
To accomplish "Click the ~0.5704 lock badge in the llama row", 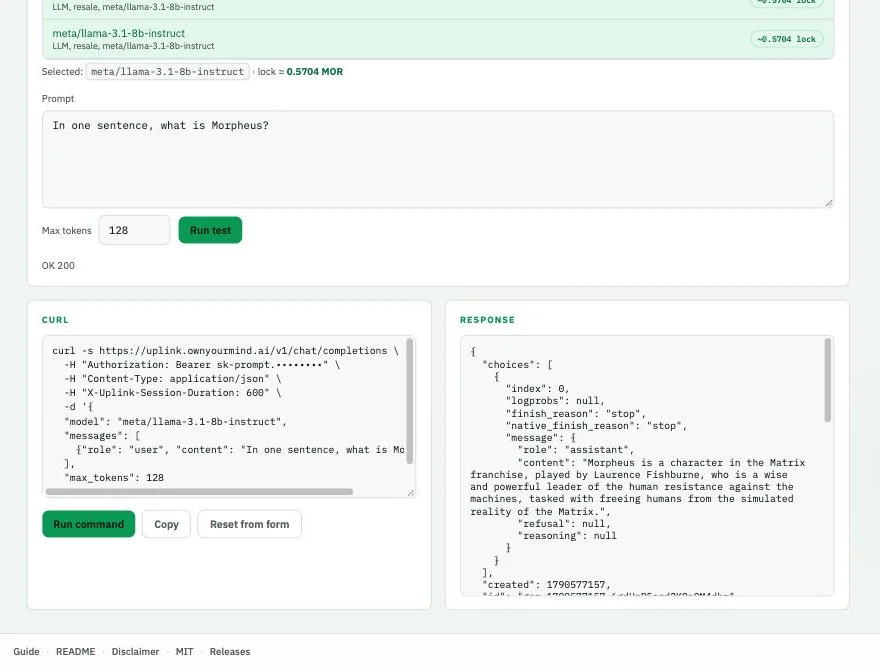I will (x=786, y=39).
